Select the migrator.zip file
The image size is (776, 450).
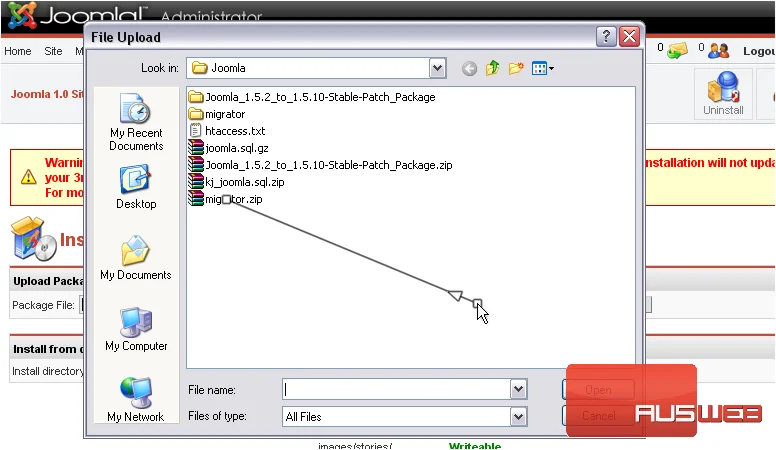[x=226, y=199]
